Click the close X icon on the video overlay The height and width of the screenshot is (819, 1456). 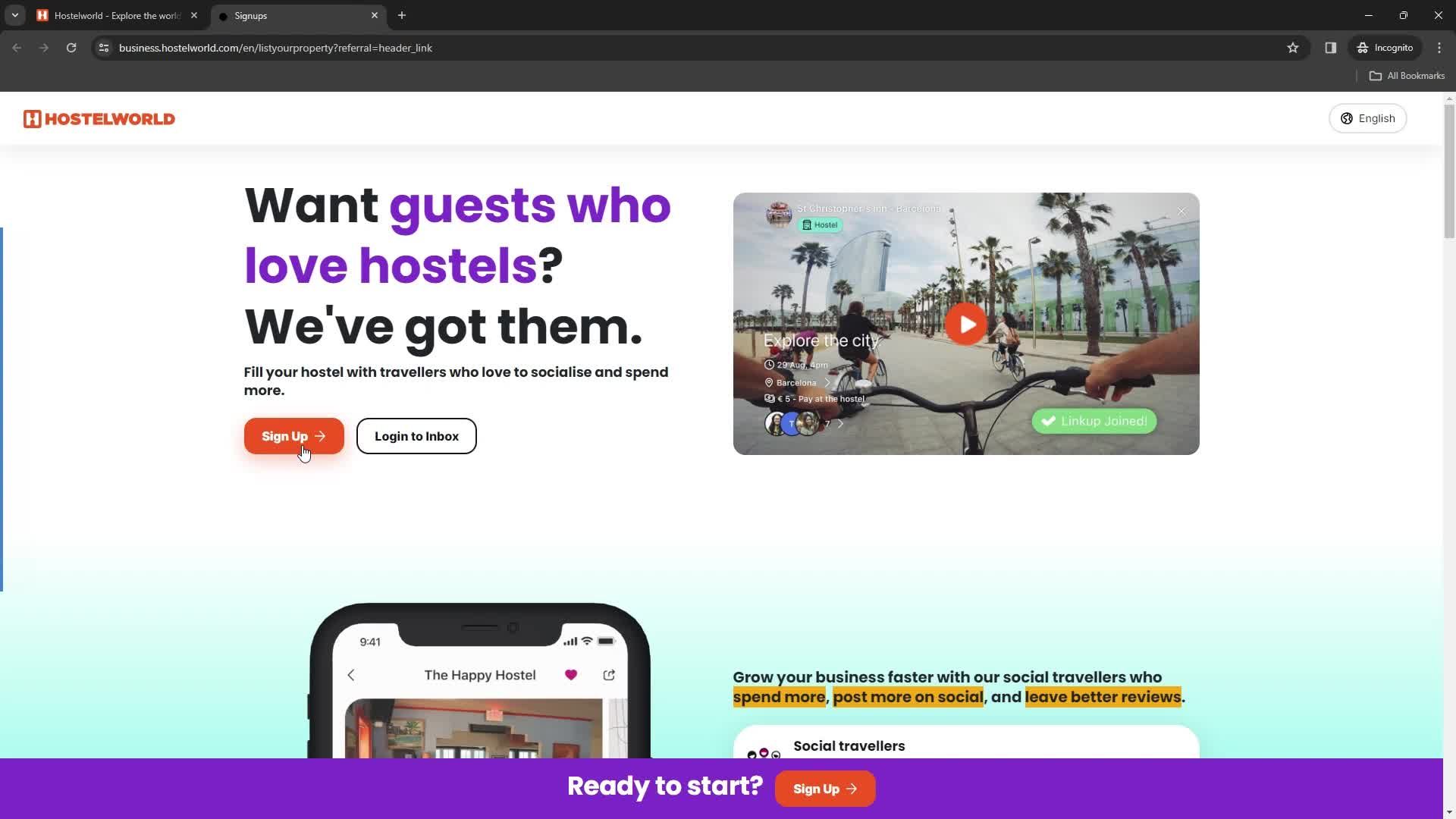coord(1181,211)
